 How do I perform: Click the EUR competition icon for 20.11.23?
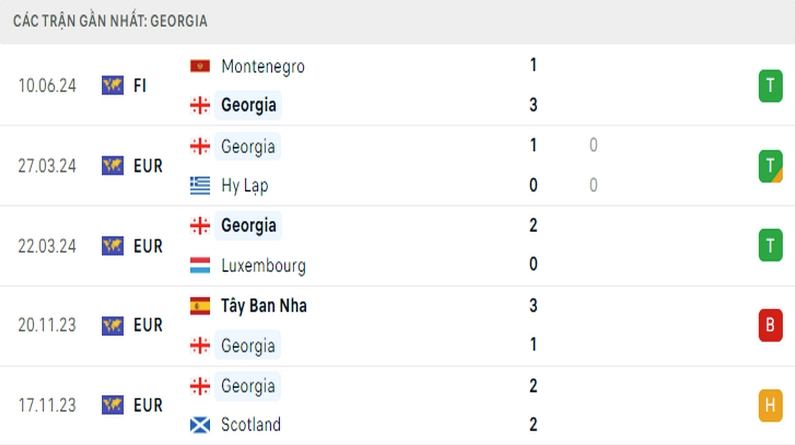[x=112, y=325]
